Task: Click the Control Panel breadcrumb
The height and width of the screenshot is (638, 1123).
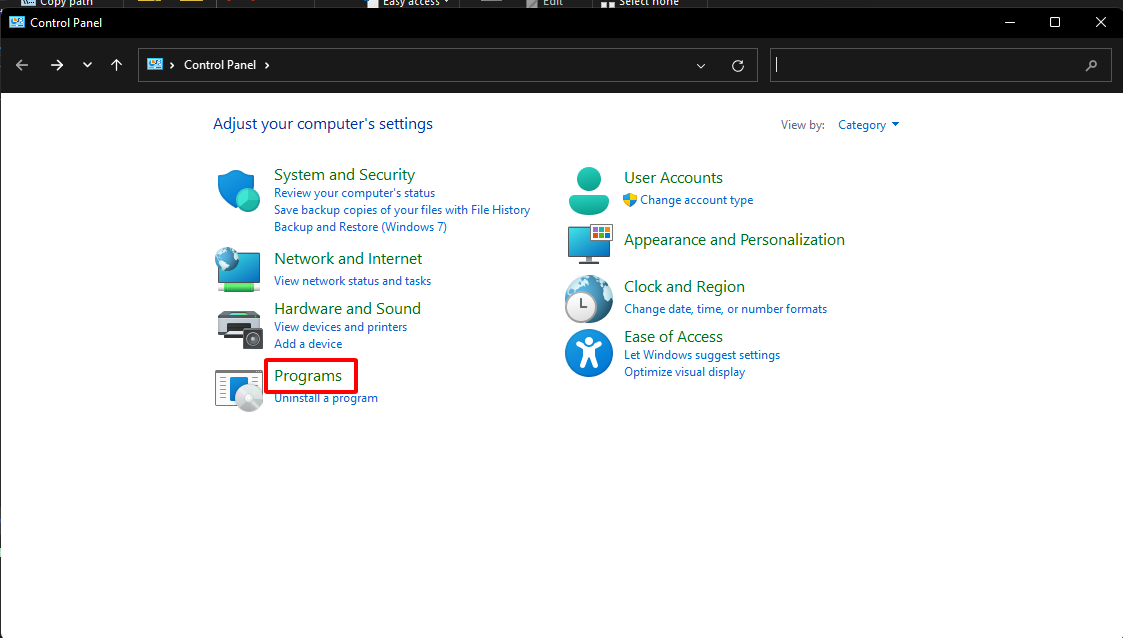Action: tap(220, 64)
